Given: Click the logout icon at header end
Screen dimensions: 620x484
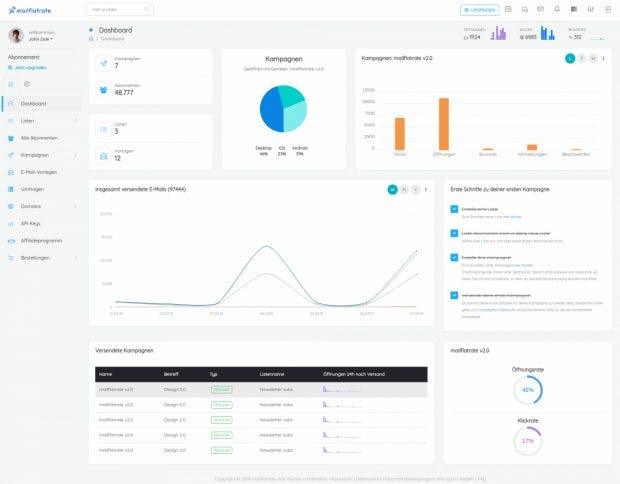Looking at the screenshot, I should [x=608, y=9].
